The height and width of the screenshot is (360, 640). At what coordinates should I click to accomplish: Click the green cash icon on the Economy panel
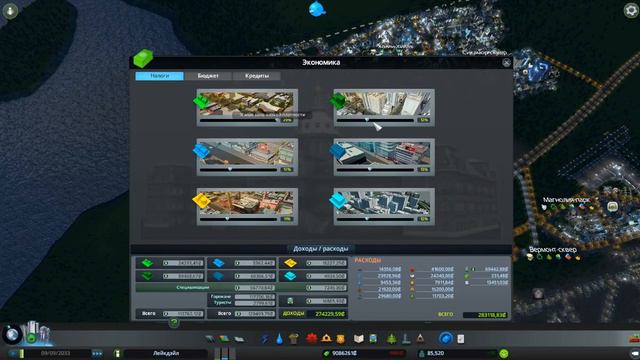click(143, 58)
